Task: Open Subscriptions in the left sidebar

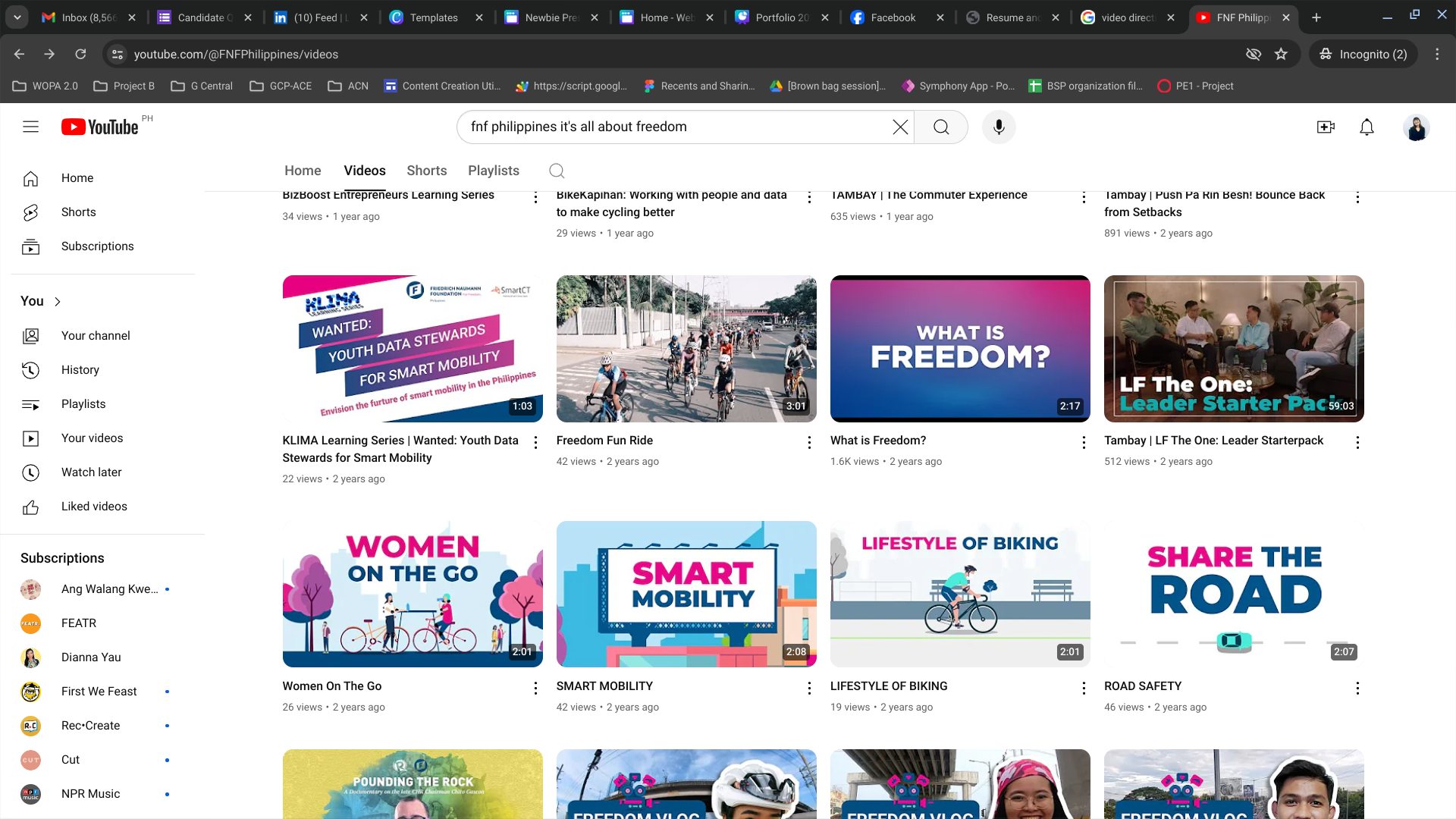Action: click(102, 246)
